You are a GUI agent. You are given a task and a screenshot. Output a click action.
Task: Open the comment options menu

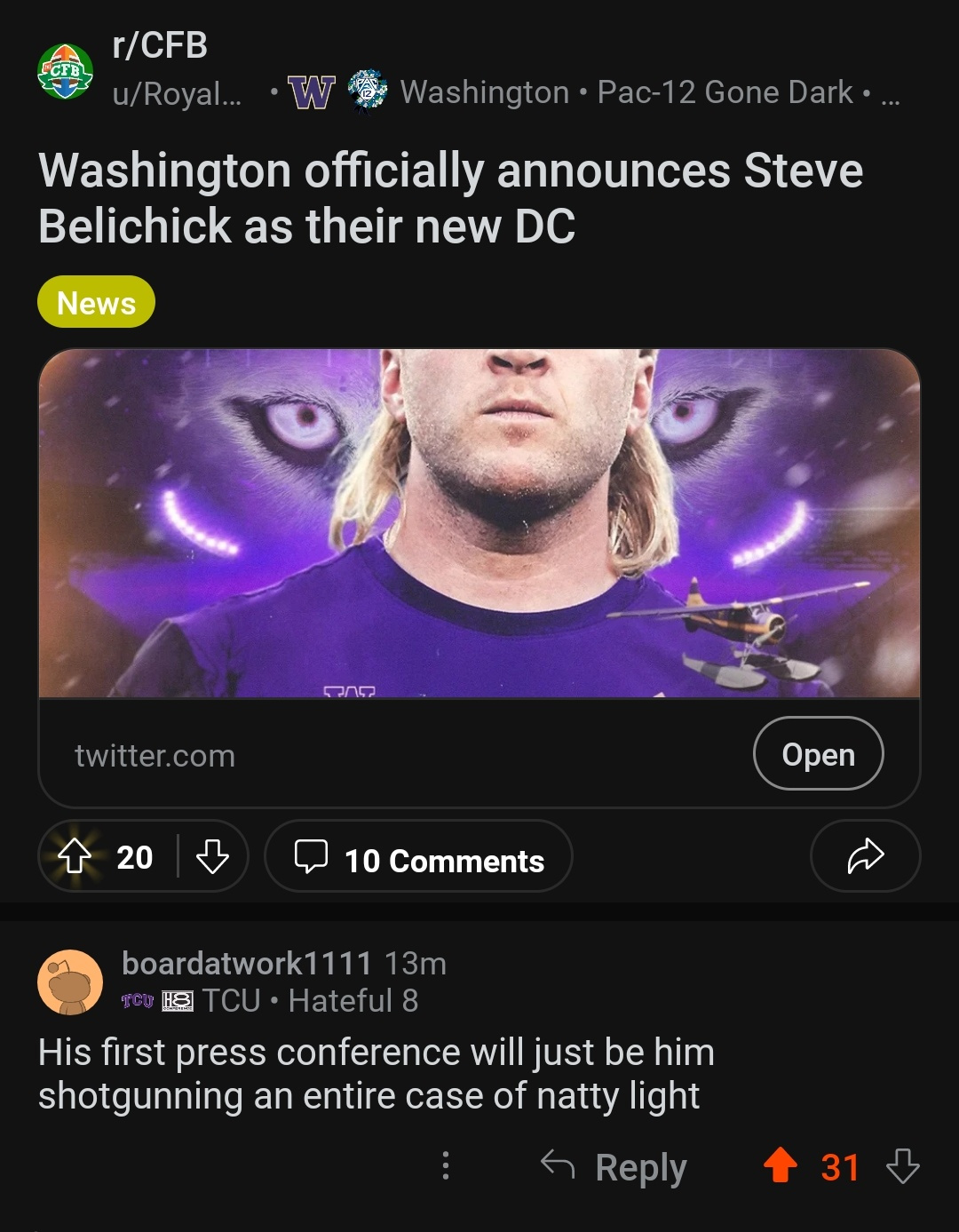(x=446, y=1166)
